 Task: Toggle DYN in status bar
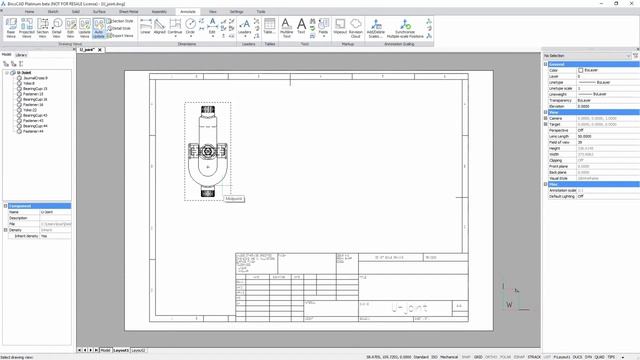click(588, 357)
